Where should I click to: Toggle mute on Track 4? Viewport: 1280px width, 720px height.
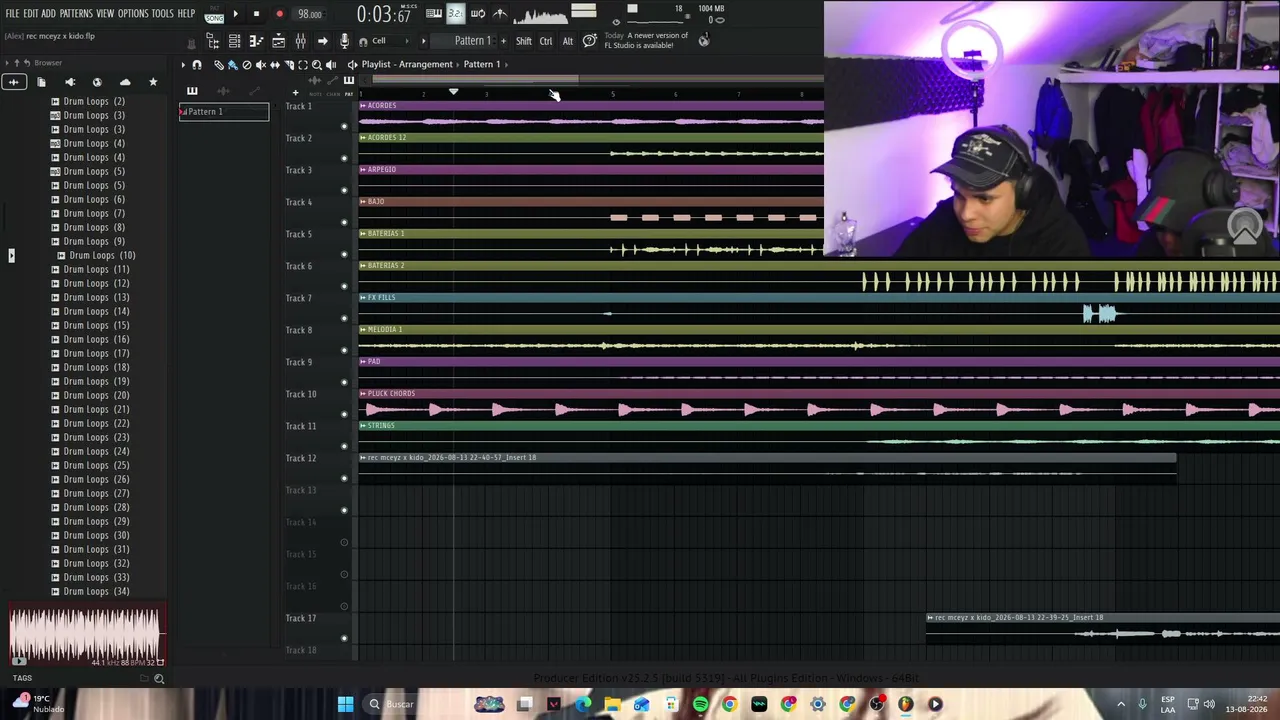(344, 222)
